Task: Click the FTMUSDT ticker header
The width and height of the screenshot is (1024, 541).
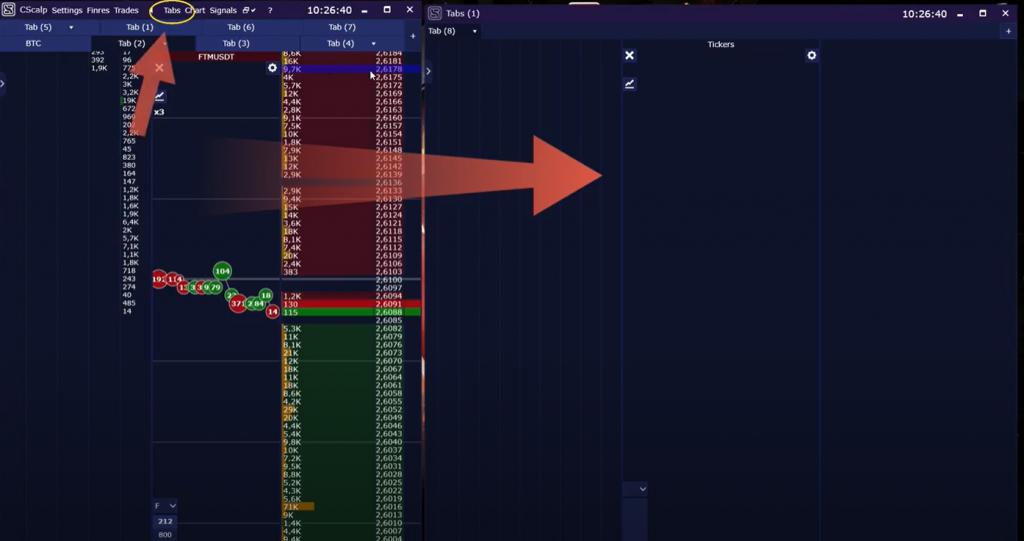Action: coord(216,57)
